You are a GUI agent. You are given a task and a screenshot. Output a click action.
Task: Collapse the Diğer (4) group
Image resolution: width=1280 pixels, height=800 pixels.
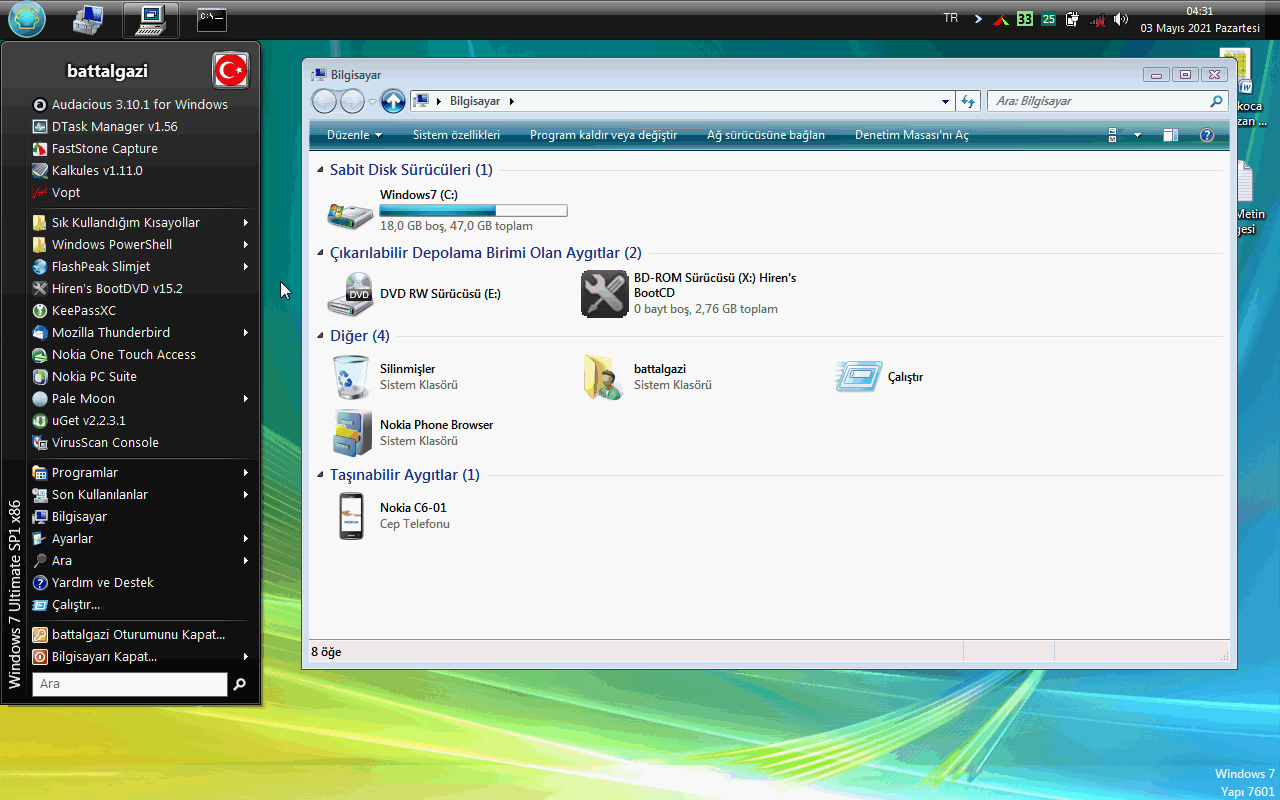pos(320,336)
